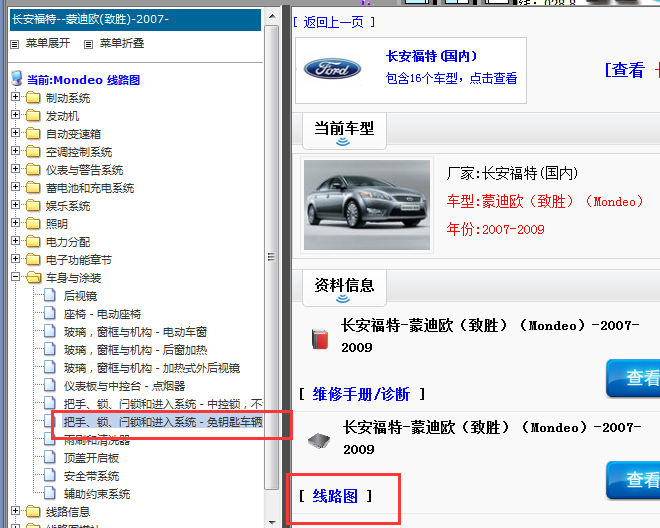
Task: Select the 资料信息 tab
Action: click(344, 288)
